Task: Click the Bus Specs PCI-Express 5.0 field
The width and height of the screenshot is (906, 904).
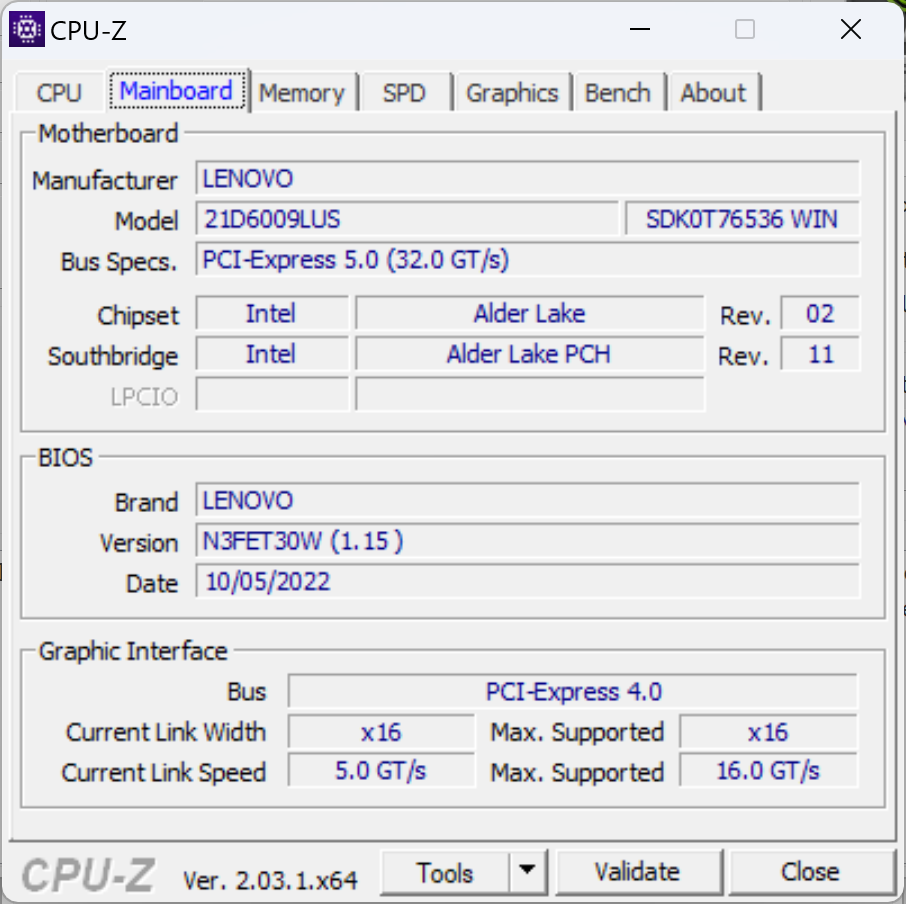Action: pos(527,260)
